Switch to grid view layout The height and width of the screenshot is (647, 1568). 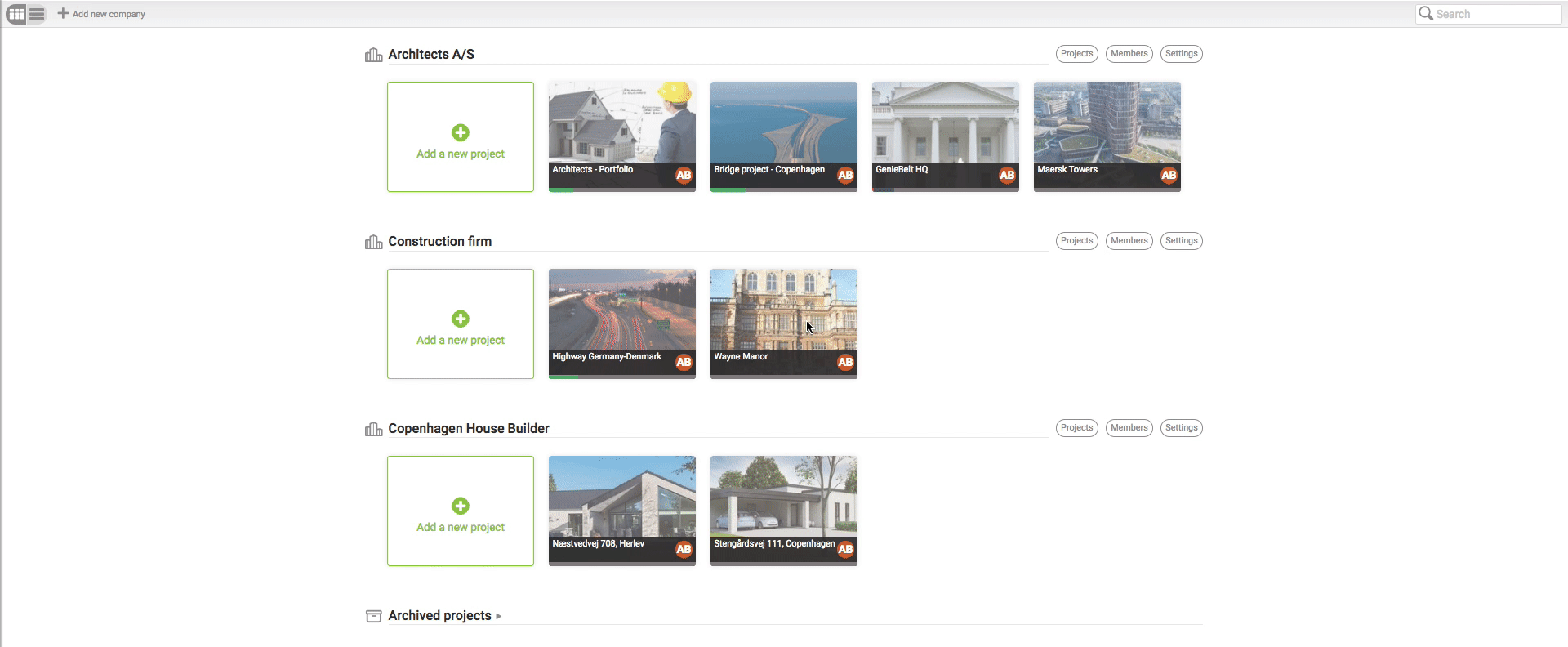(x=16, y=14)
